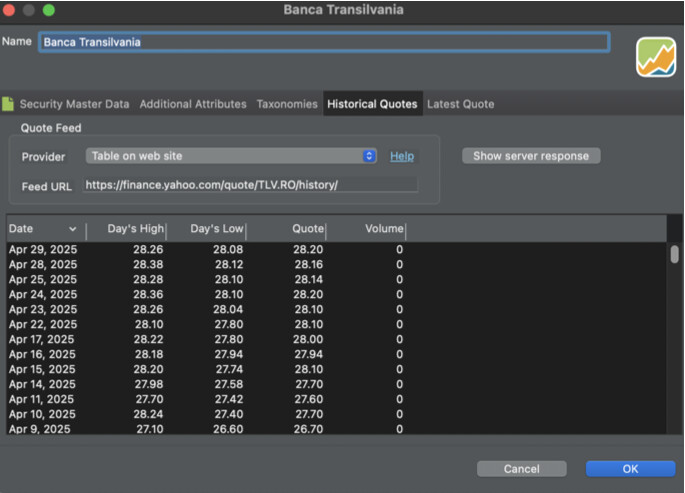Click the 28.38 Day's High value
The width and height of the screenshot is (685, 493).
click(x=148, y=264)
